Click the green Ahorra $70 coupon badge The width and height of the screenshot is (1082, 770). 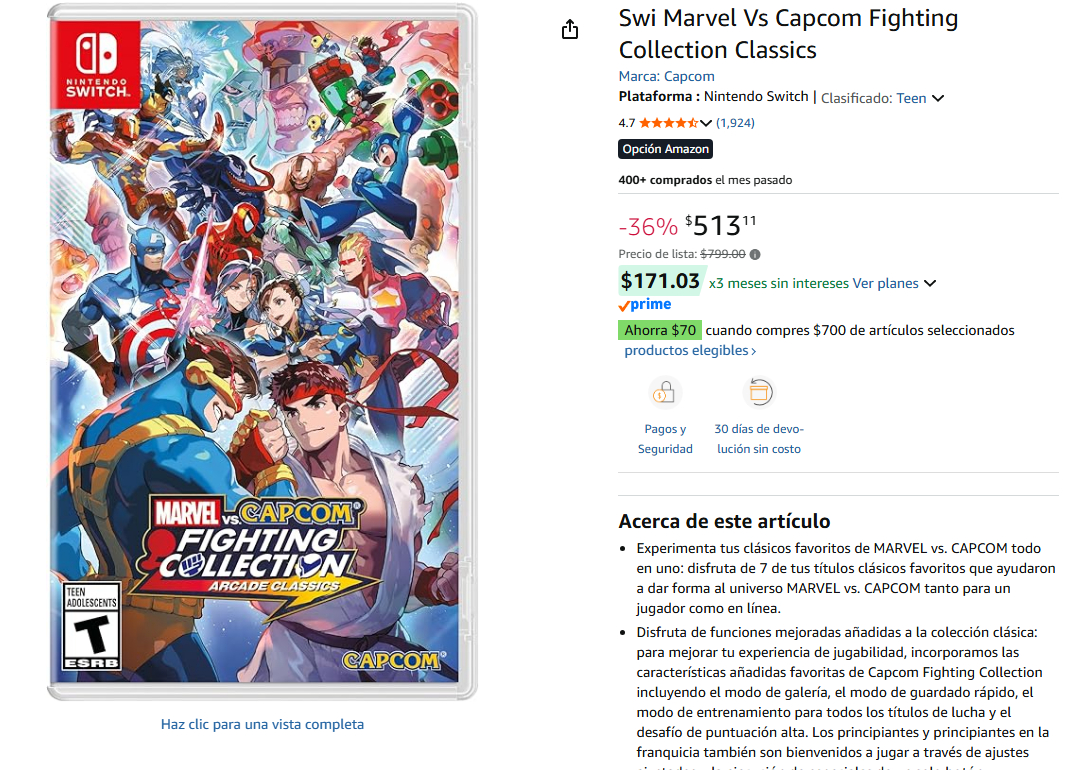660,330
